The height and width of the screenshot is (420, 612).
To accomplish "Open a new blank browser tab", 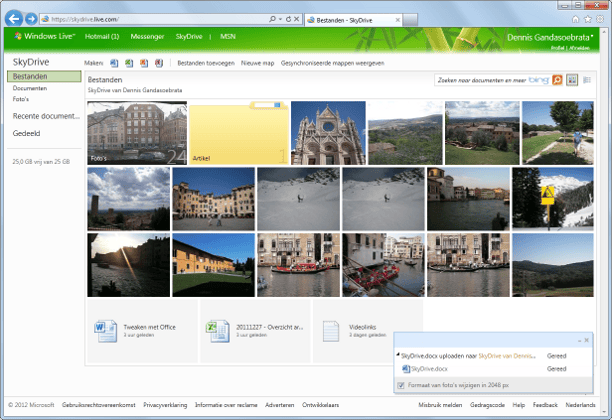I will (410, 20).
